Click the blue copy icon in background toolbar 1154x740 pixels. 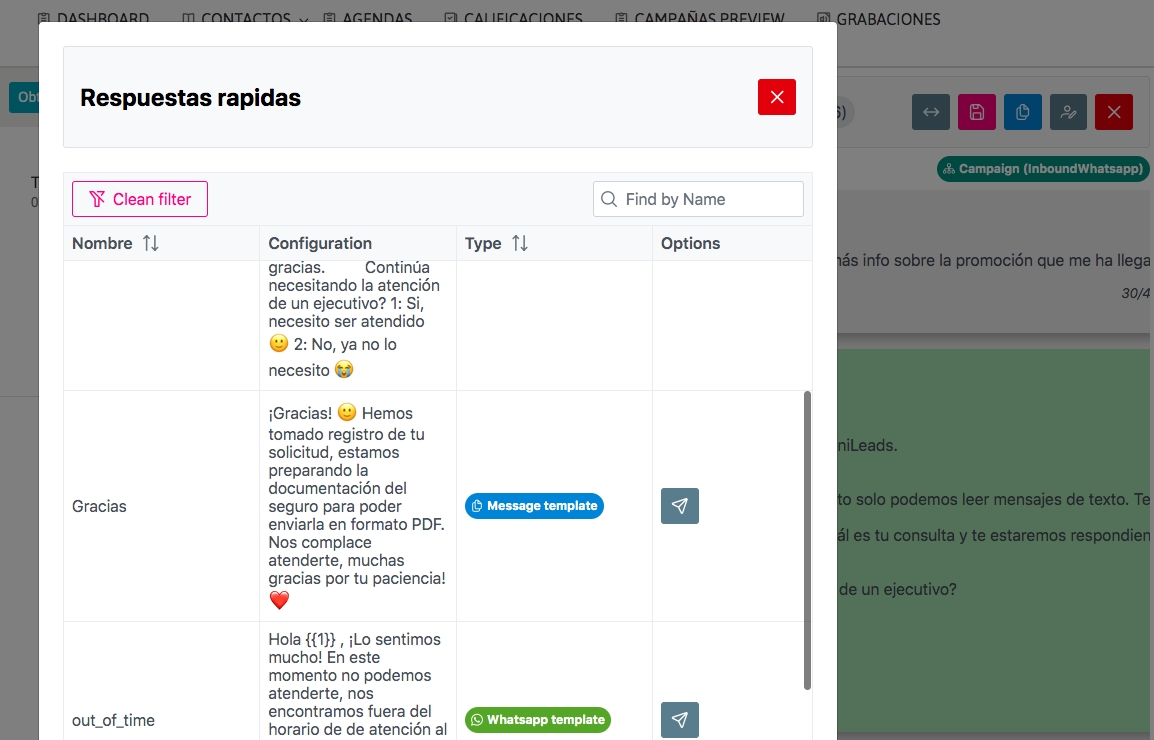[x=1022, y=112]
